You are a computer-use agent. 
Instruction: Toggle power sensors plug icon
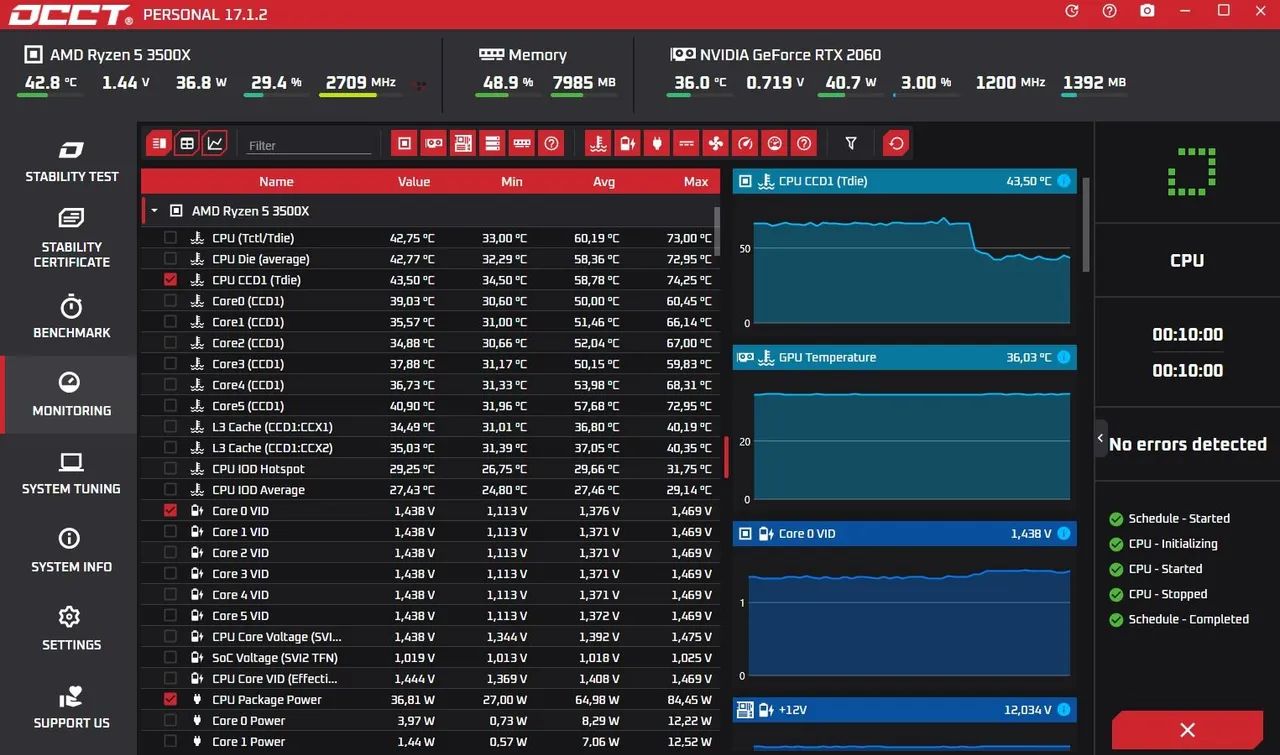pos(657,144)
